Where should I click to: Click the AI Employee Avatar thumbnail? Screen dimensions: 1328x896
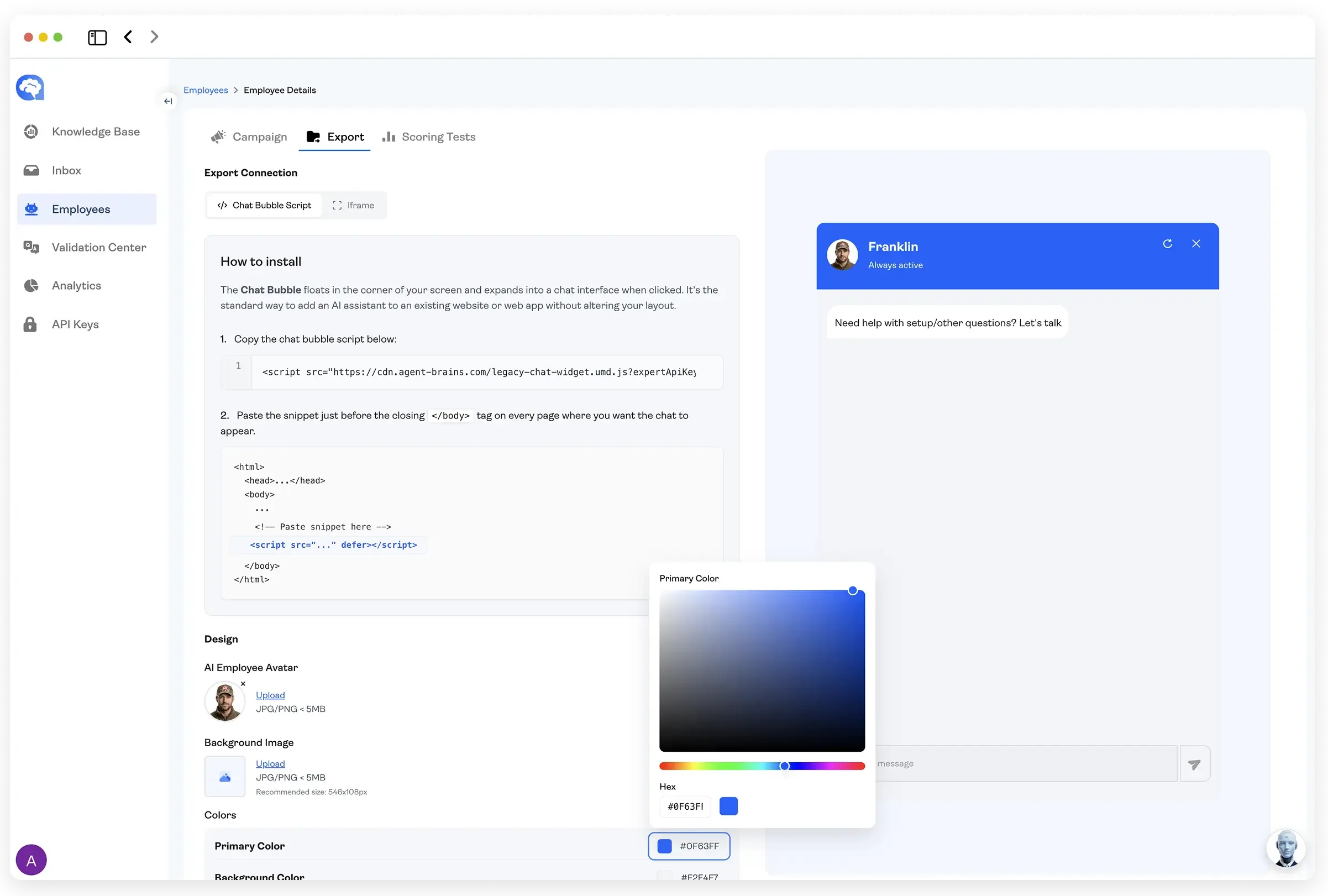point(225,701)
